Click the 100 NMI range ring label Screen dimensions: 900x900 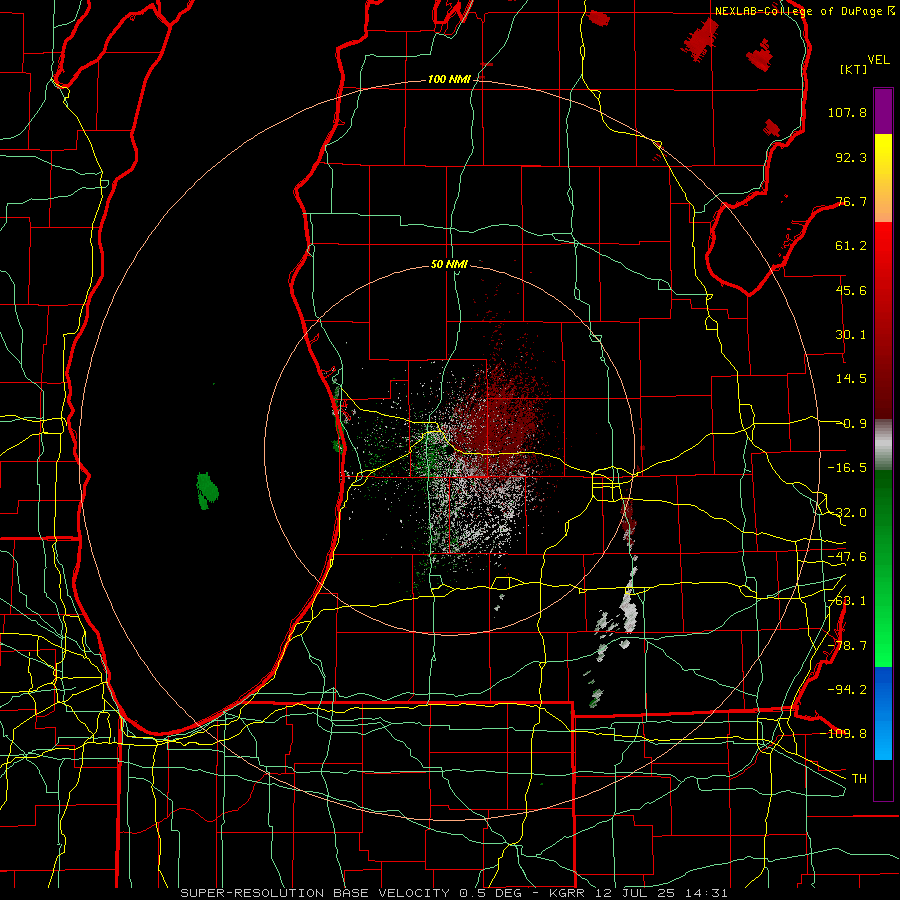tap(449, 79)
